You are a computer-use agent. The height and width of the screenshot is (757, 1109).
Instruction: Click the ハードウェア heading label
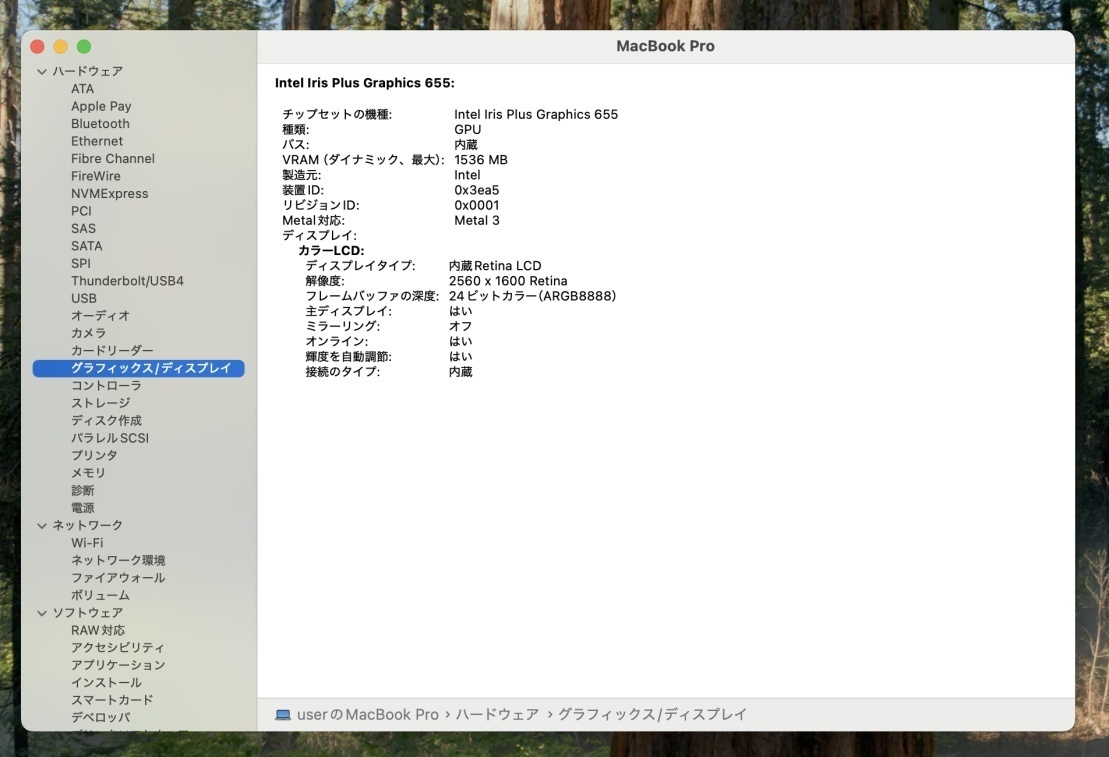(x=88, y=71)
